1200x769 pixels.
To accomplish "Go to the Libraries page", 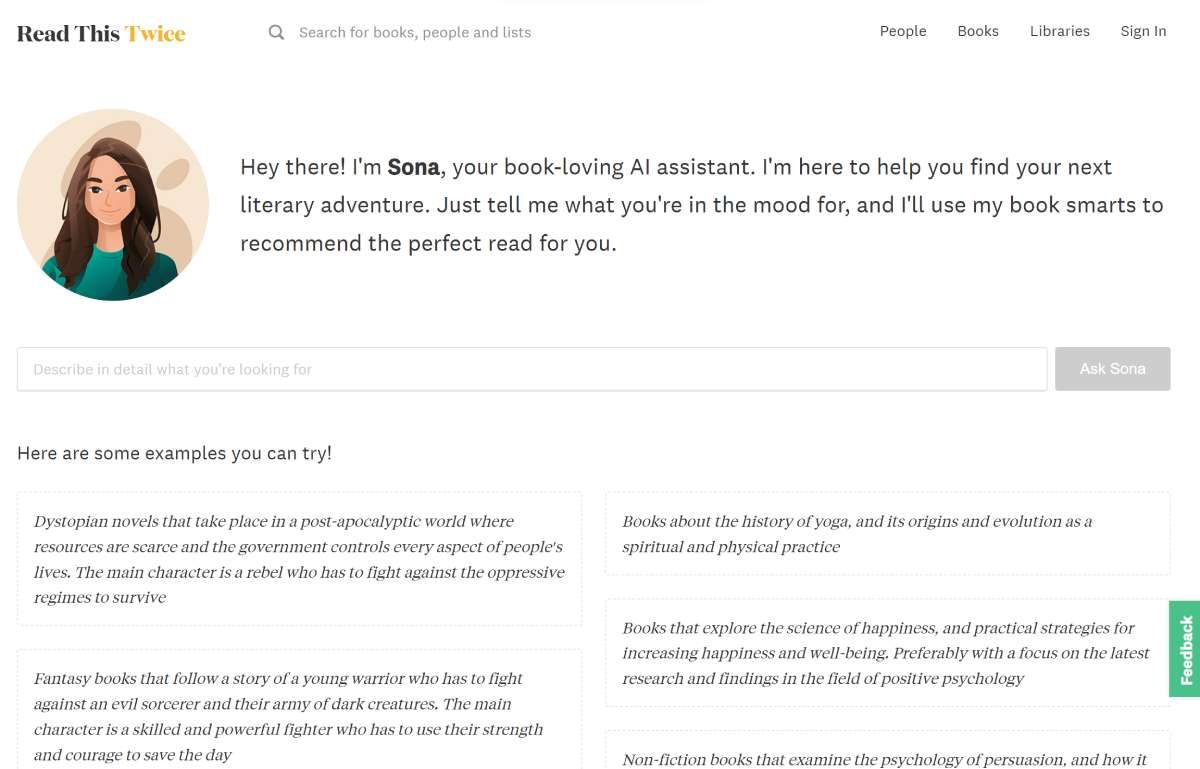I will coord(1059,31).
